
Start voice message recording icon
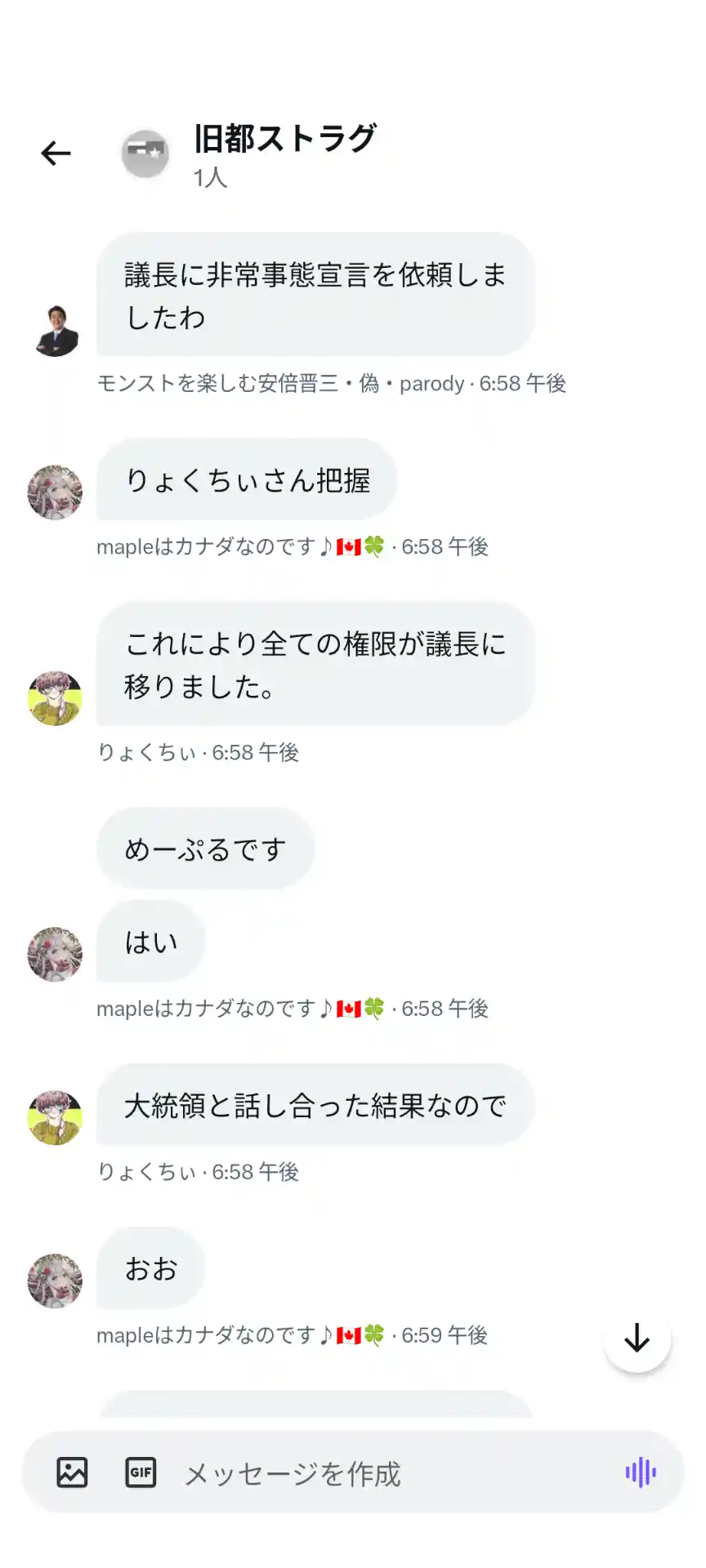641,1472
